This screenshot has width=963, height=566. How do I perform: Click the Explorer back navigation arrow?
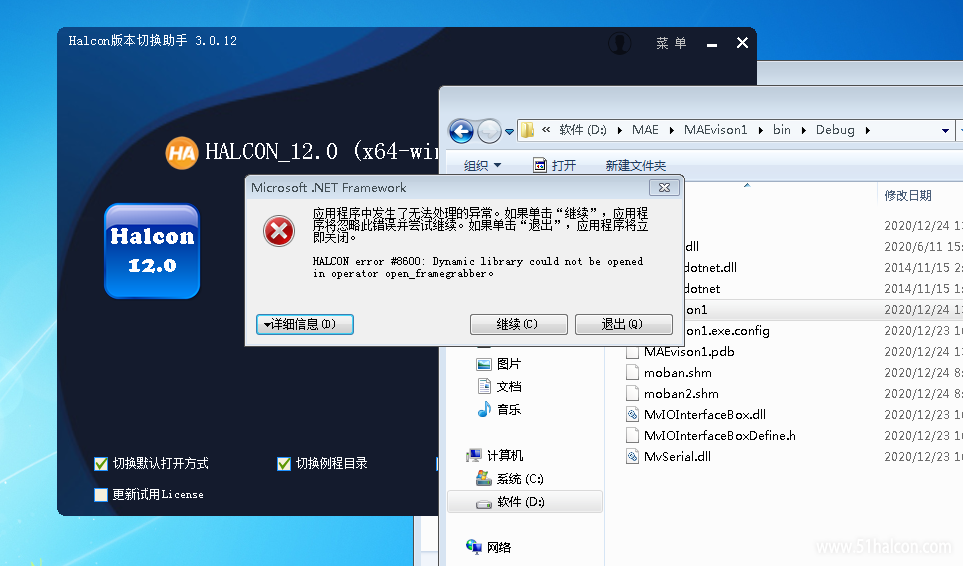coord(461,131)
